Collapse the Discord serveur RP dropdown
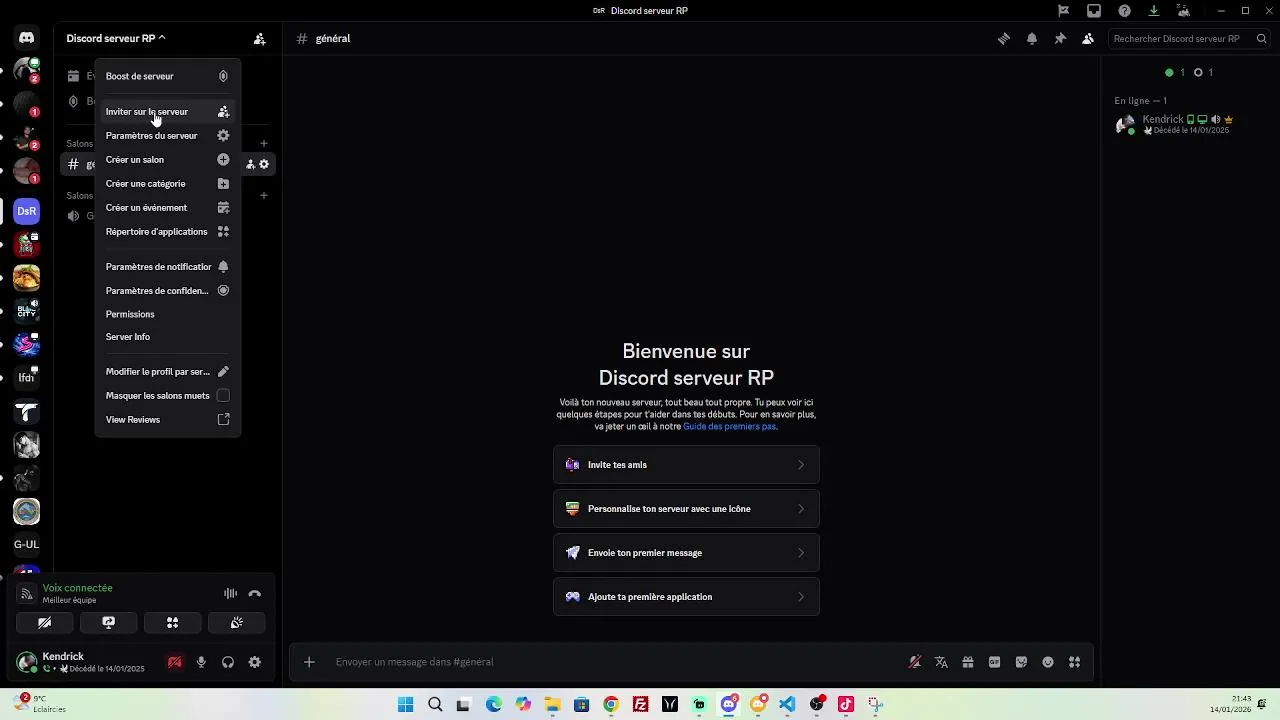1280x720 pixels. pos(116,39)
